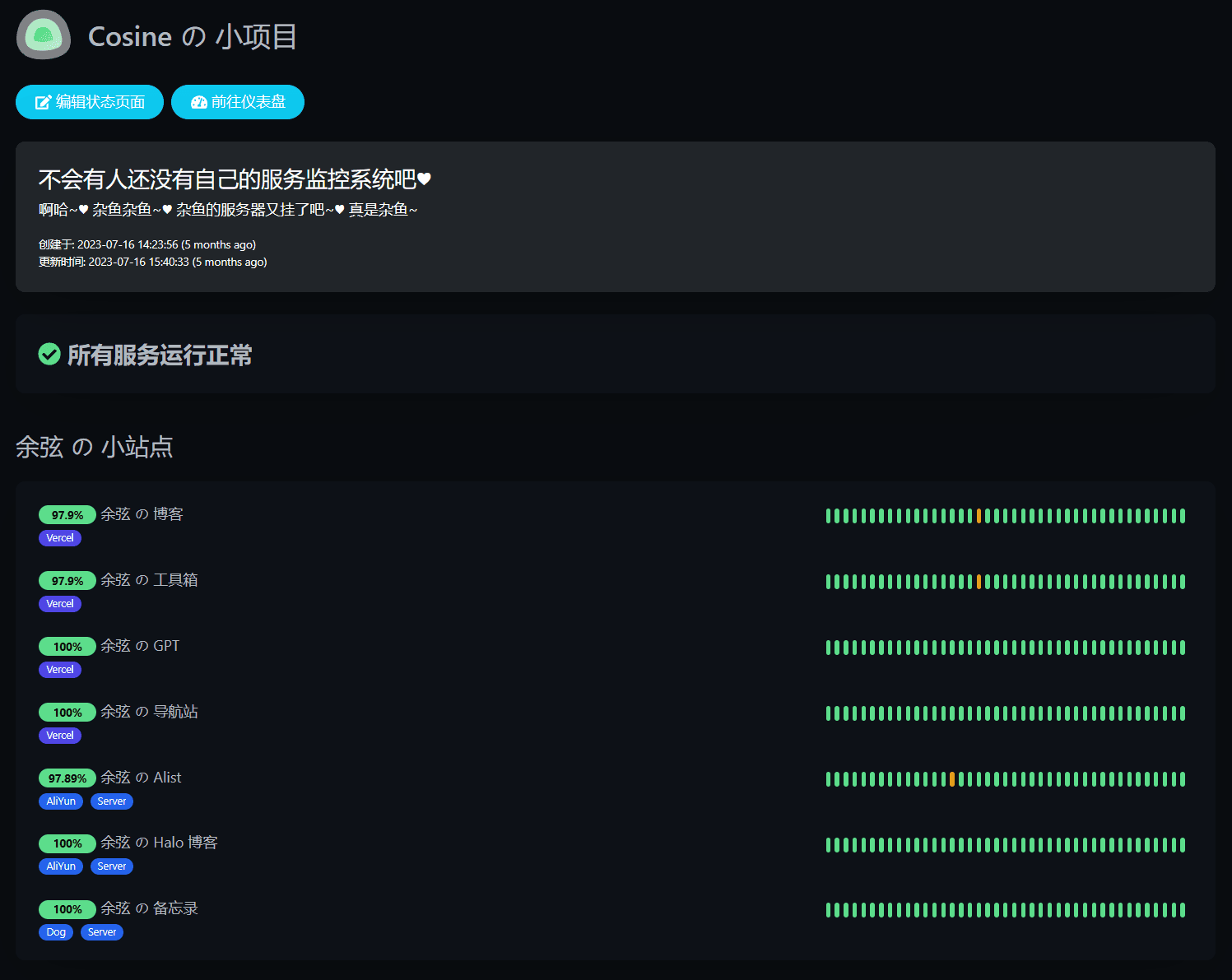The width and height of the screenshot is (1232, 980).
Task: Open the 余弦 の 工具箱 monitor link
Action: (x=149, y=580)
